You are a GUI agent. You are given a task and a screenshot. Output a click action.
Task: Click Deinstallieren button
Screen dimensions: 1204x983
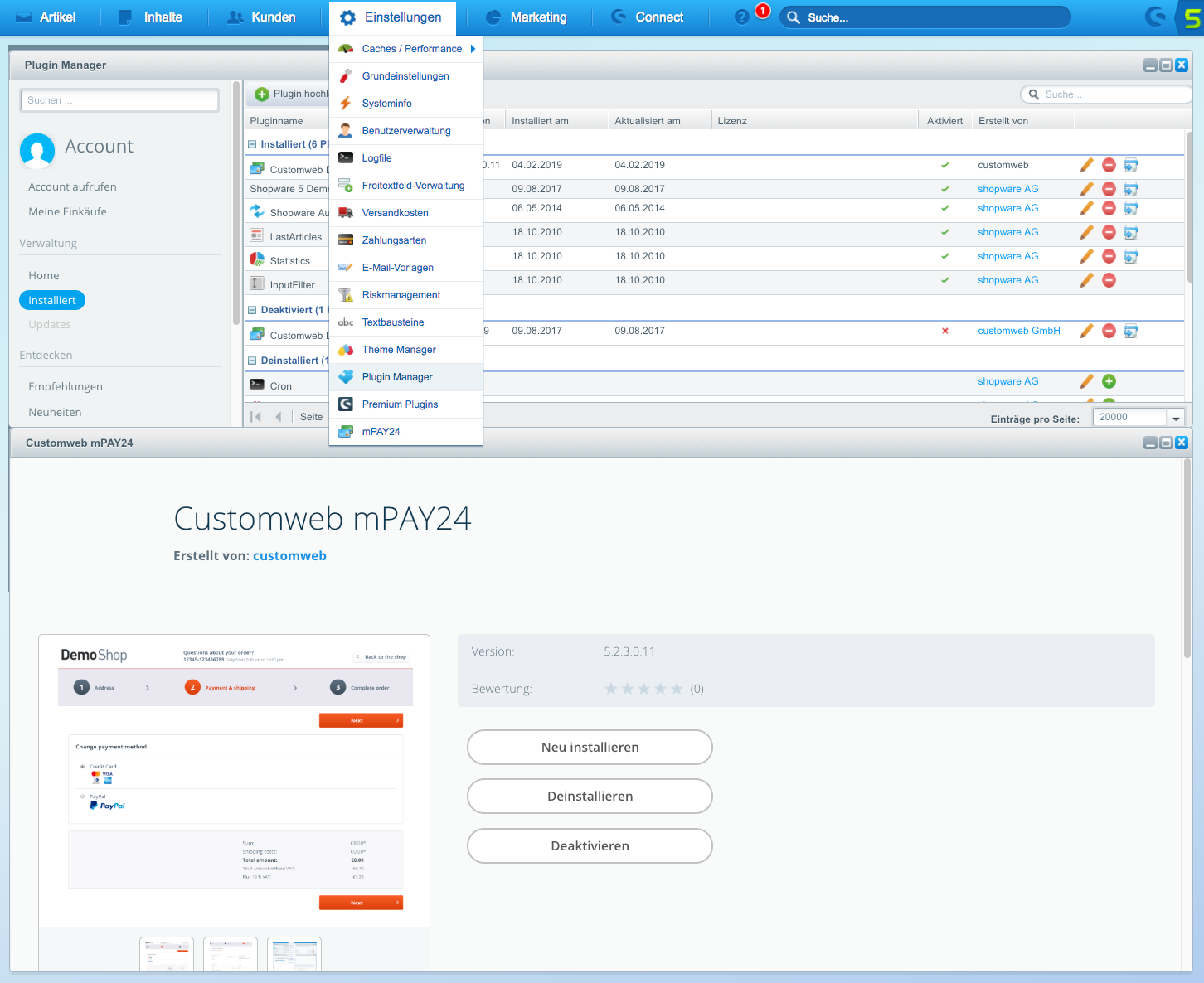point(590,796)
